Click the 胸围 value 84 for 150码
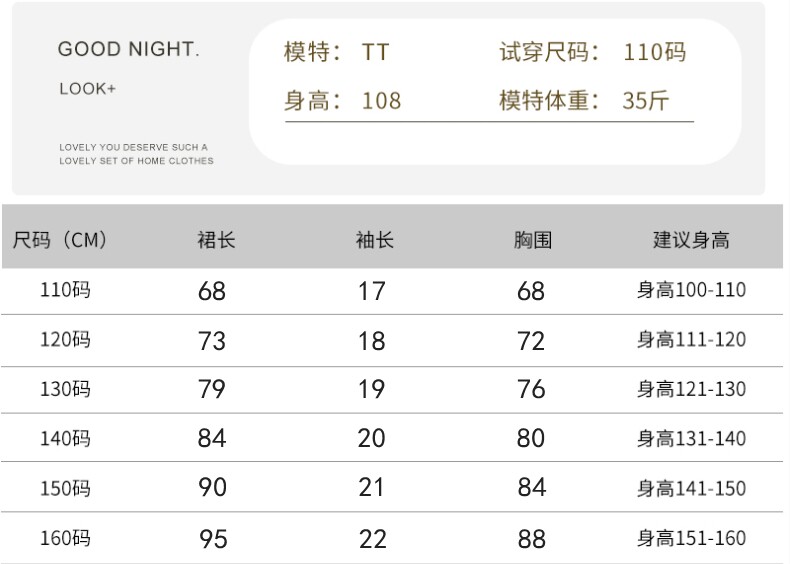Viewport: 790px width, 564px height. pyautogui.click(x=532, y=488)
